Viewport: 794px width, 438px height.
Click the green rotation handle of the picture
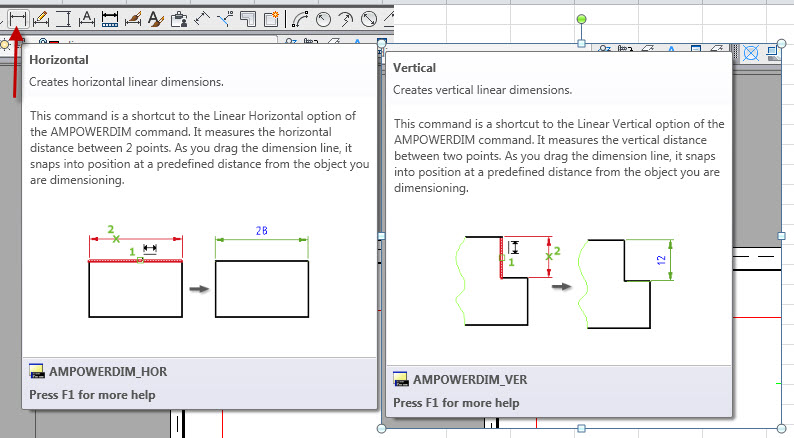pyautogui.click(x=581, y=19)
